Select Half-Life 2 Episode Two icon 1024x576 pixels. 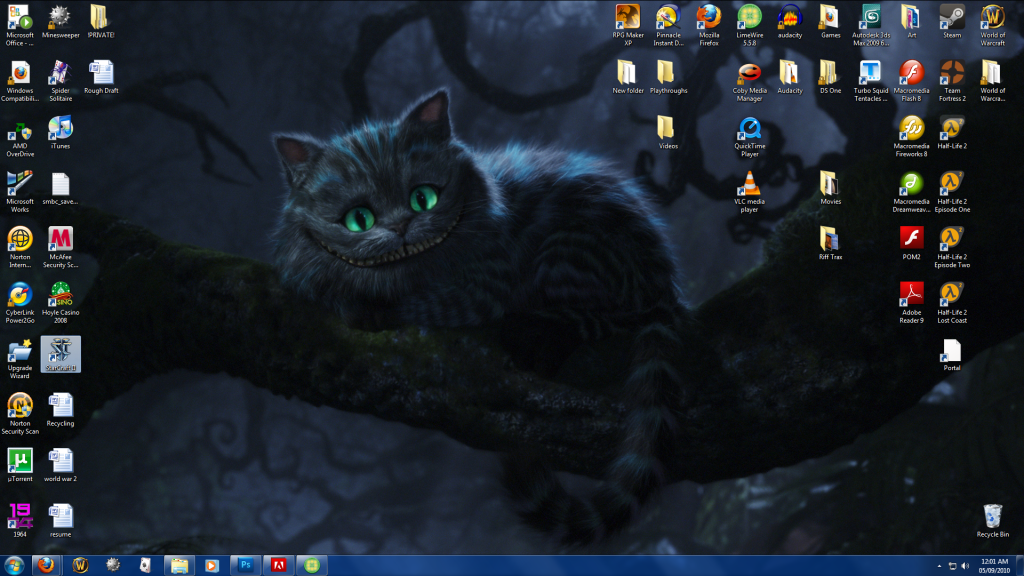click(952, 247)
